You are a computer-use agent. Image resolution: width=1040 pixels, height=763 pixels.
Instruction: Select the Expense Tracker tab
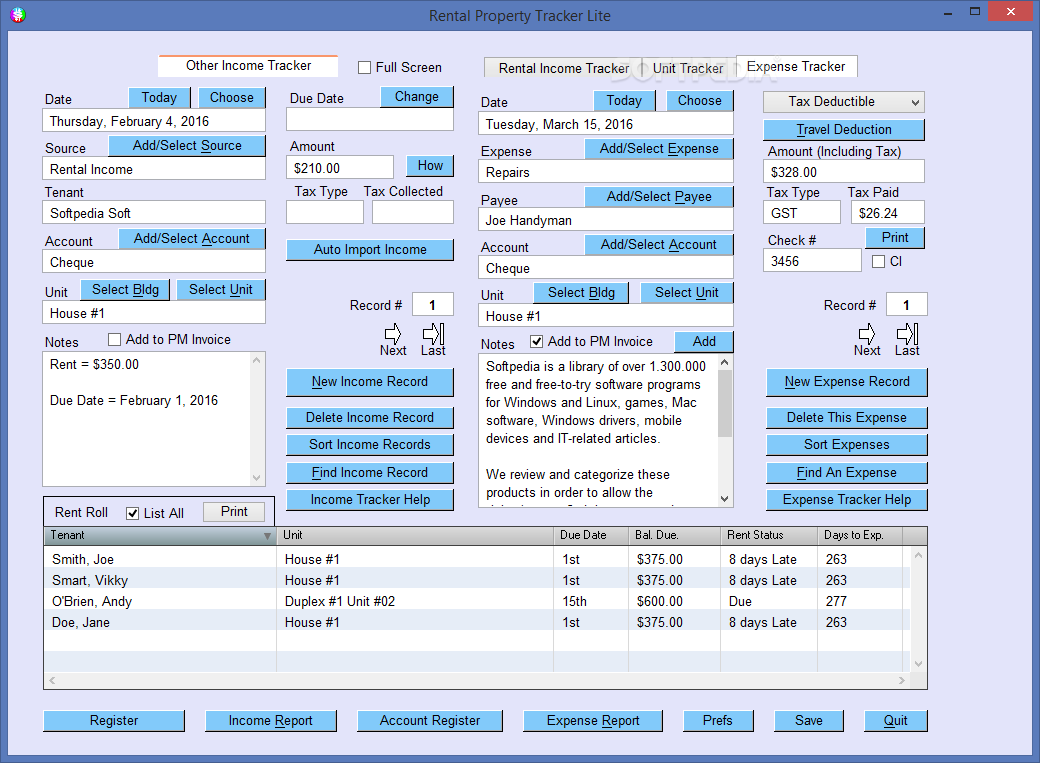point(796,66)
